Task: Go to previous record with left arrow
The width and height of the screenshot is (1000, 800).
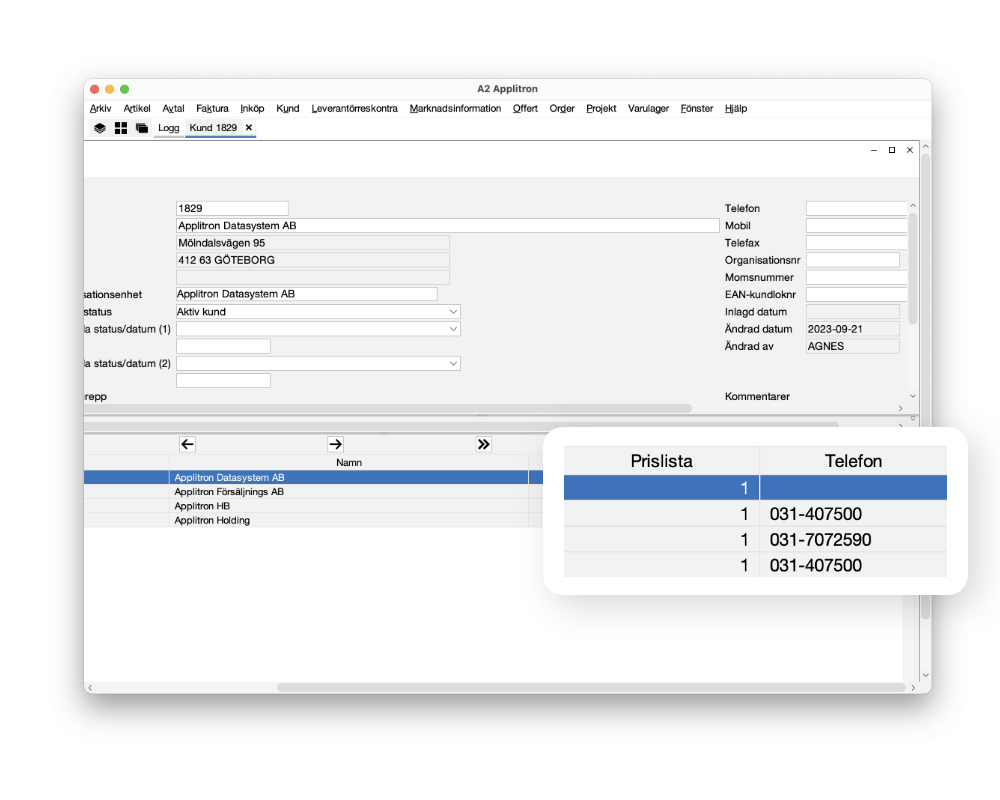Action: pyautogui.click(x=187, y=444)
